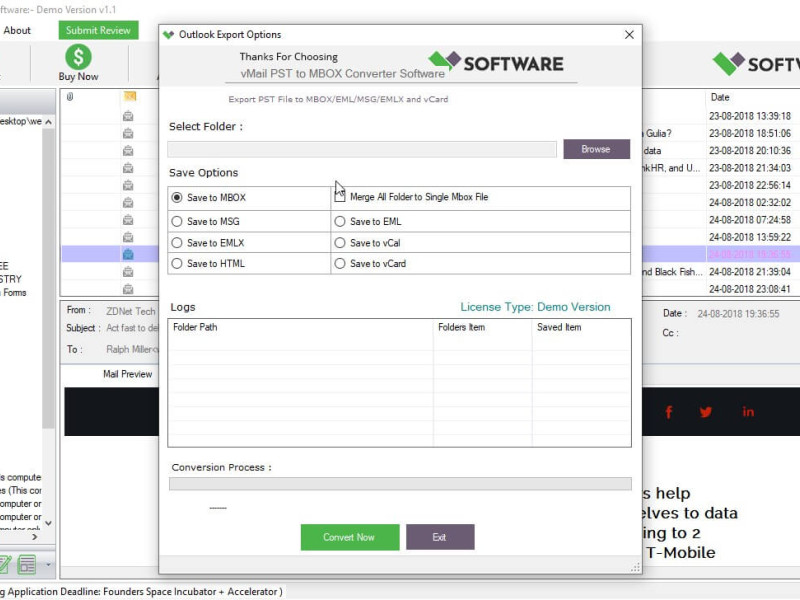Enable Merge All Folder to Single Mbox File

click(340, 195)
